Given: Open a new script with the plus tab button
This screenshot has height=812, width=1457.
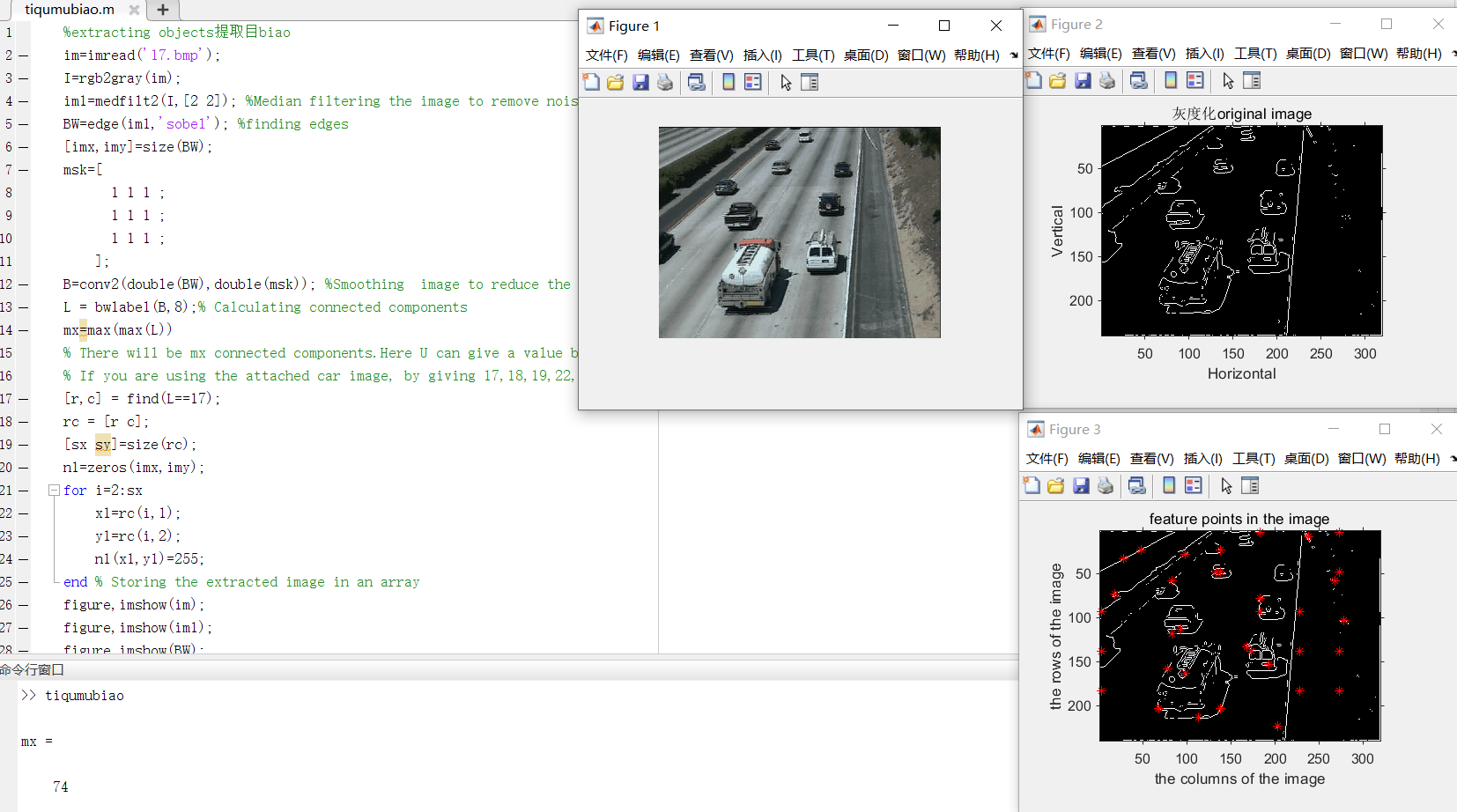Looking at the screenshot, I should pos(163,10).
